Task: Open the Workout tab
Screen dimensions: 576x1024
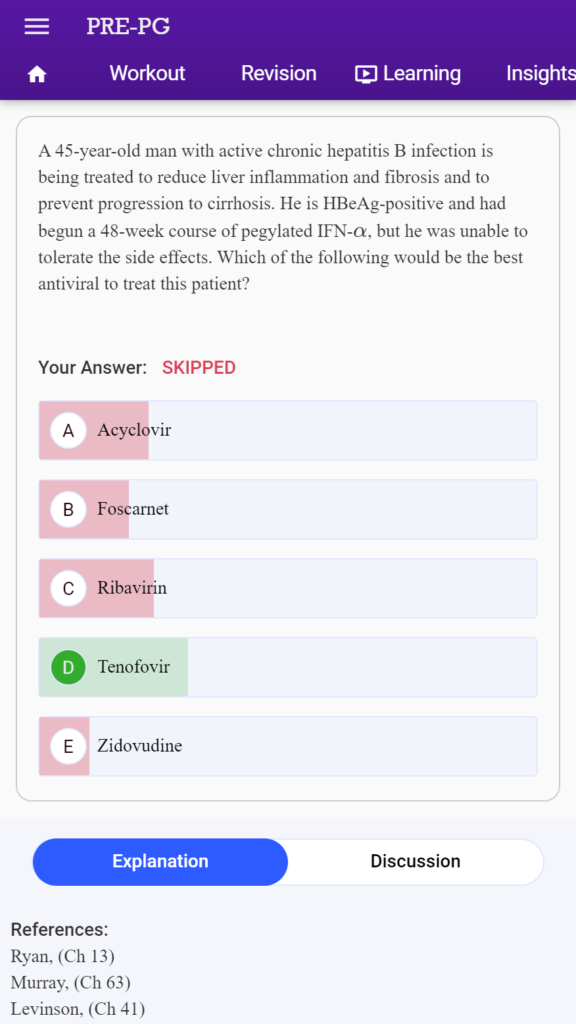Action: pyautogui.click(x=147, y=73)
